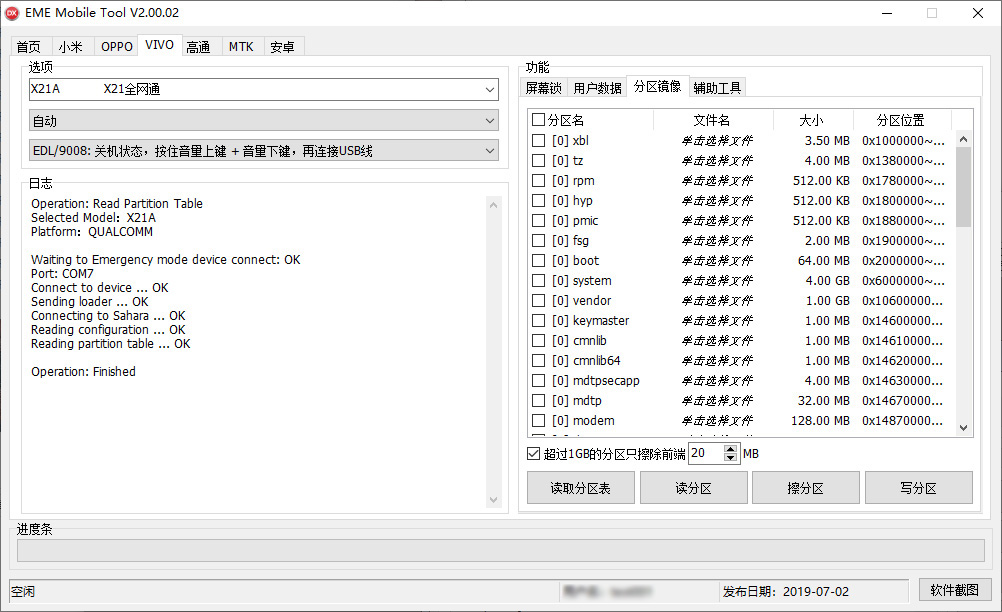Image resolution: width=1002 pixels, height=612 pixels.
Task: Expand the EDL/9008 connection mode dropdown
Action: click(x=489, y=151)
